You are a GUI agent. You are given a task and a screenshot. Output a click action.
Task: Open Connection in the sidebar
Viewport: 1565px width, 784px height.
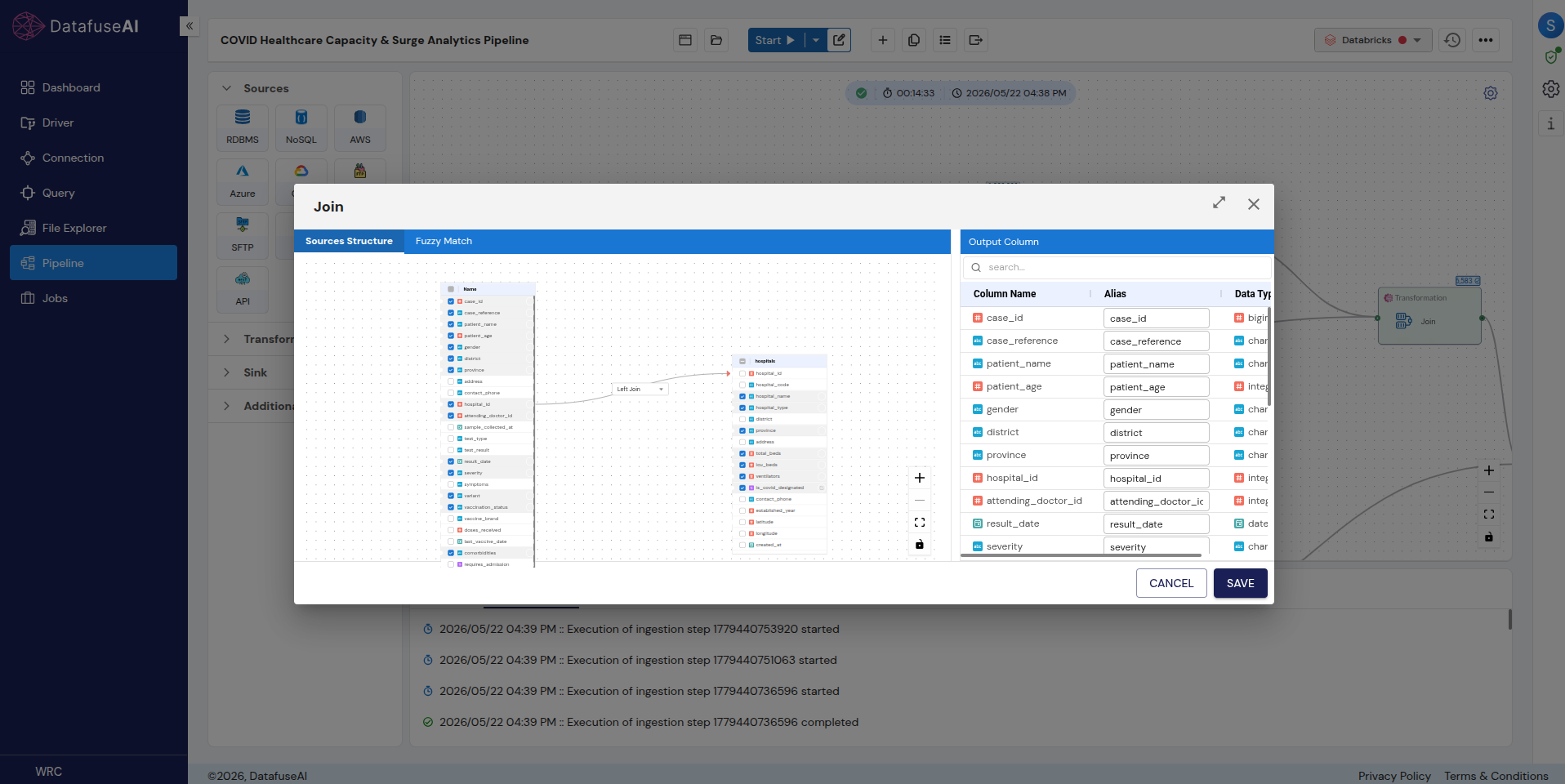click(93, 158)
